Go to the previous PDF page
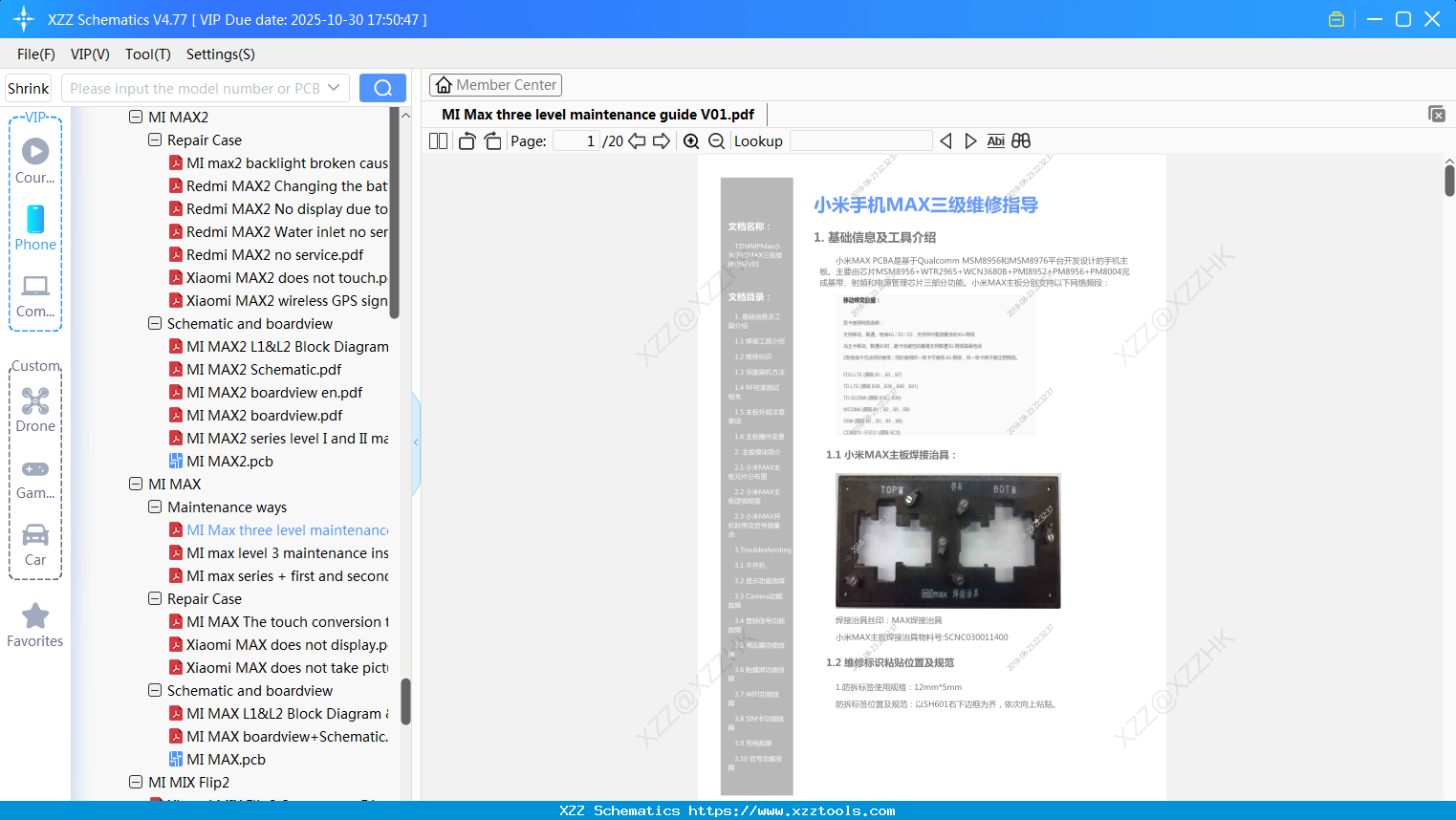1456x820 pixels. coord(637,141)
